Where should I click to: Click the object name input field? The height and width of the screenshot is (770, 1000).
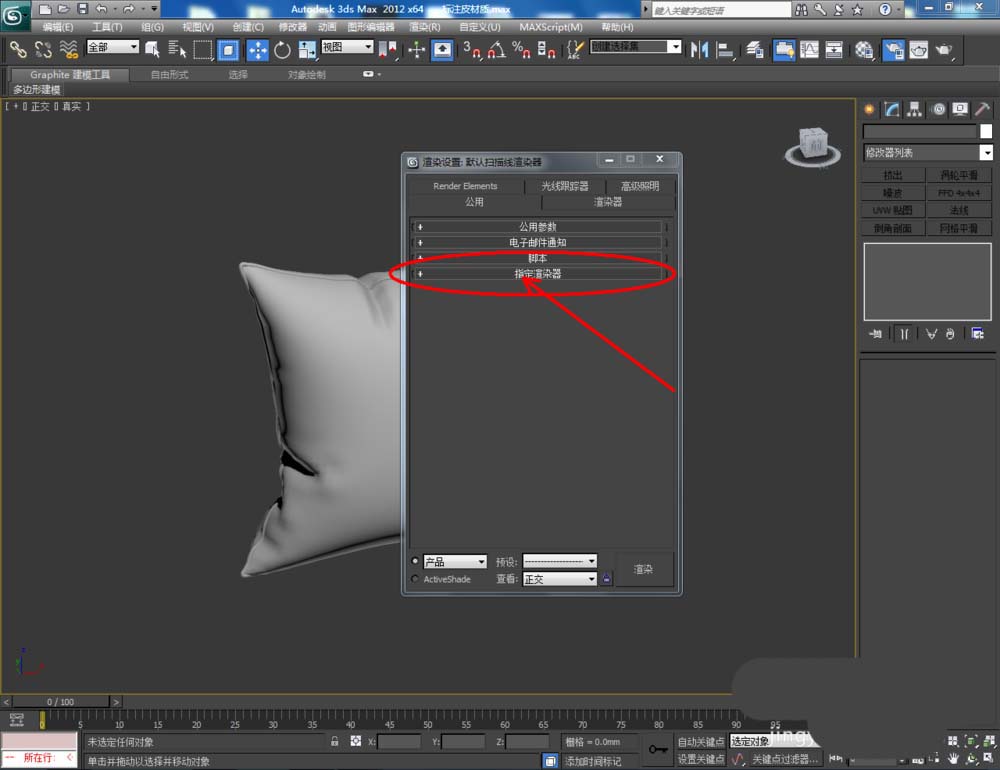click(x=919, y=131)
